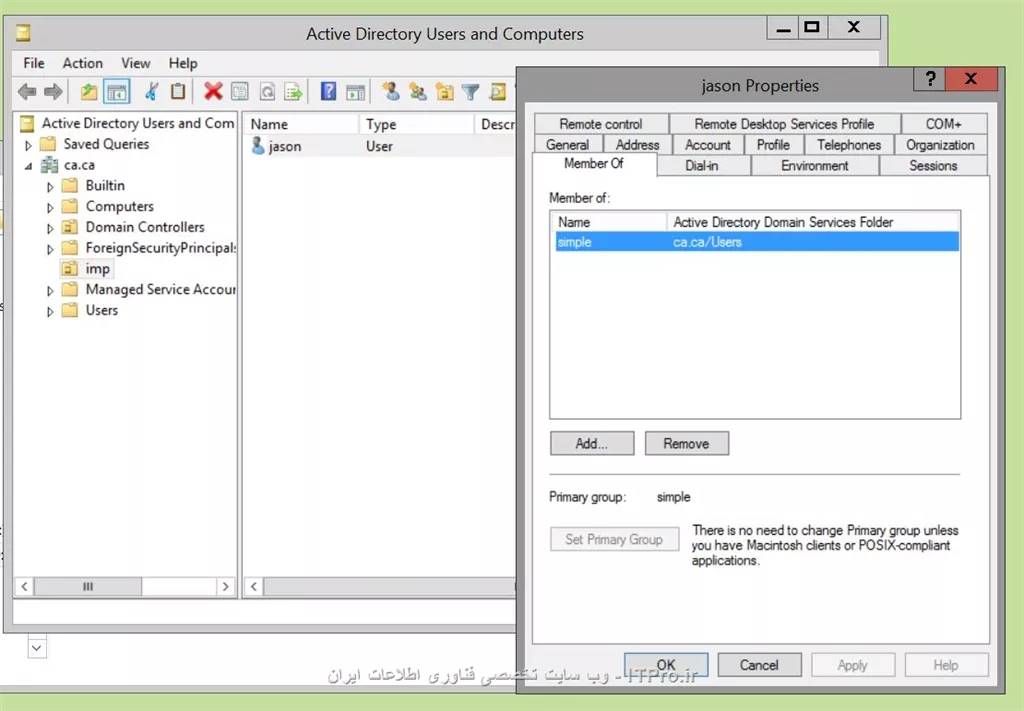The width and height of the screenshot is (1024, 711).
Task: Create a new user via toolbar icon
Action: (x=391, y=91)
